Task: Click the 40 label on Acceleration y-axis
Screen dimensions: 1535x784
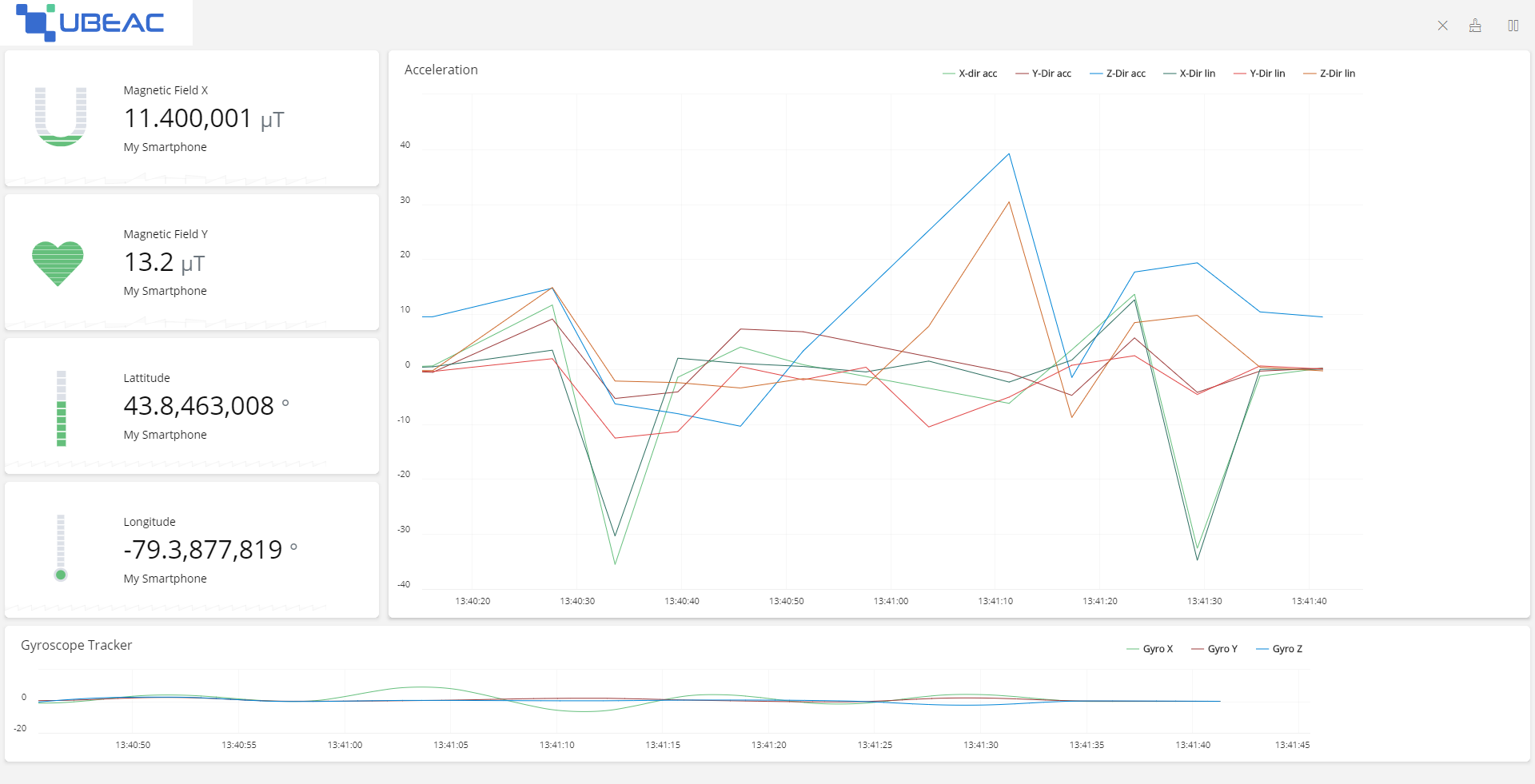Action: [x=405, y=145]
